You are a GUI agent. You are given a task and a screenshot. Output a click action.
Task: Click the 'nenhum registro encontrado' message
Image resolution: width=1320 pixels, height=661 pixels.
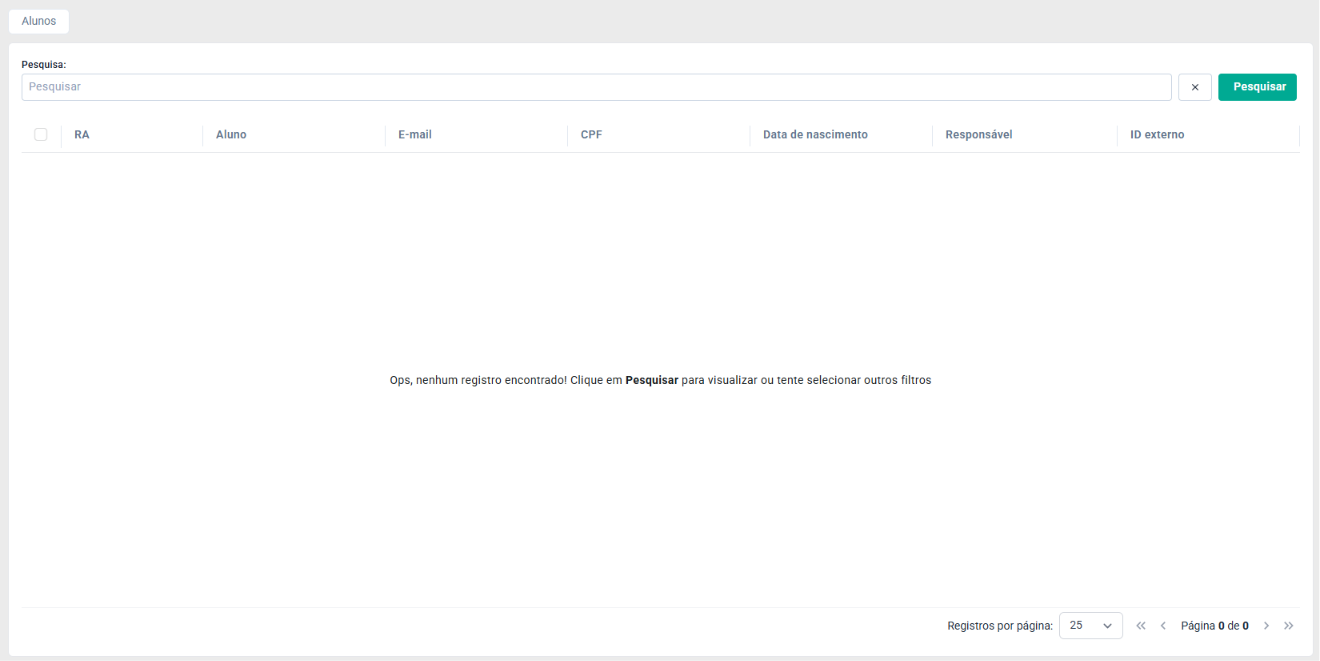(x=660, y=380)
